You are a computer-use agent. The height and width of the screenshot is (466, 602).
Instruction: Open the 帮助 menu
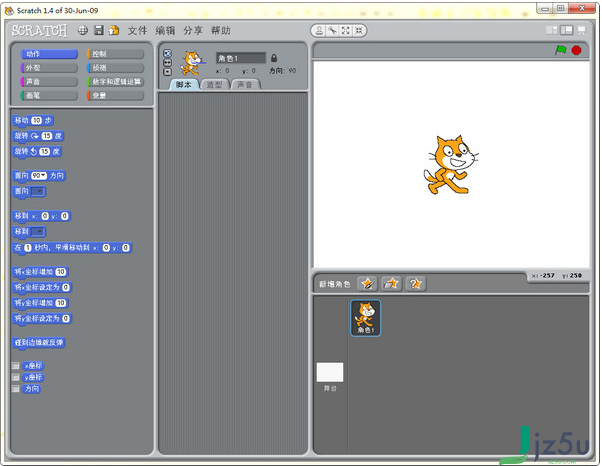[221, 30]
